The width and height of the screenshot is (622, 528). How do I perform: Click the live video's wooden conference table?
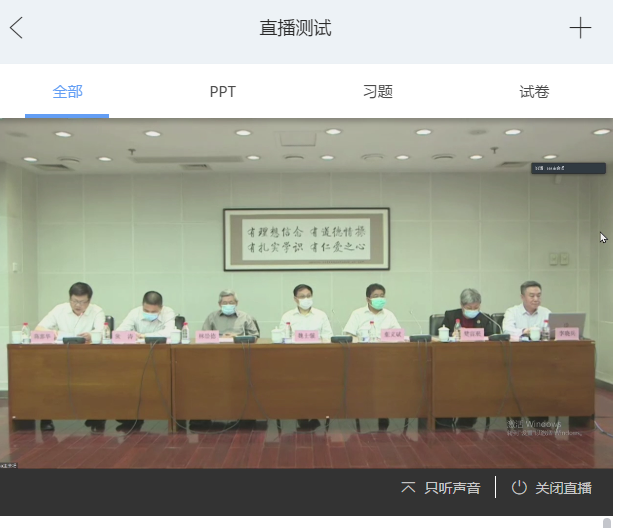pyautogui.click(x=300, y=380)
